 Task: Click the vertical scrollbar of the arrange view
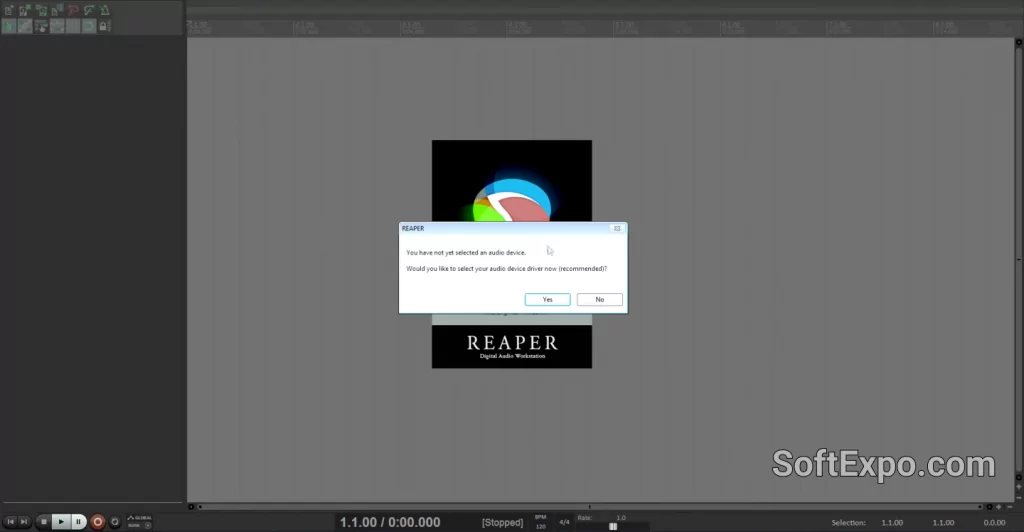[x=1019, y=260]
